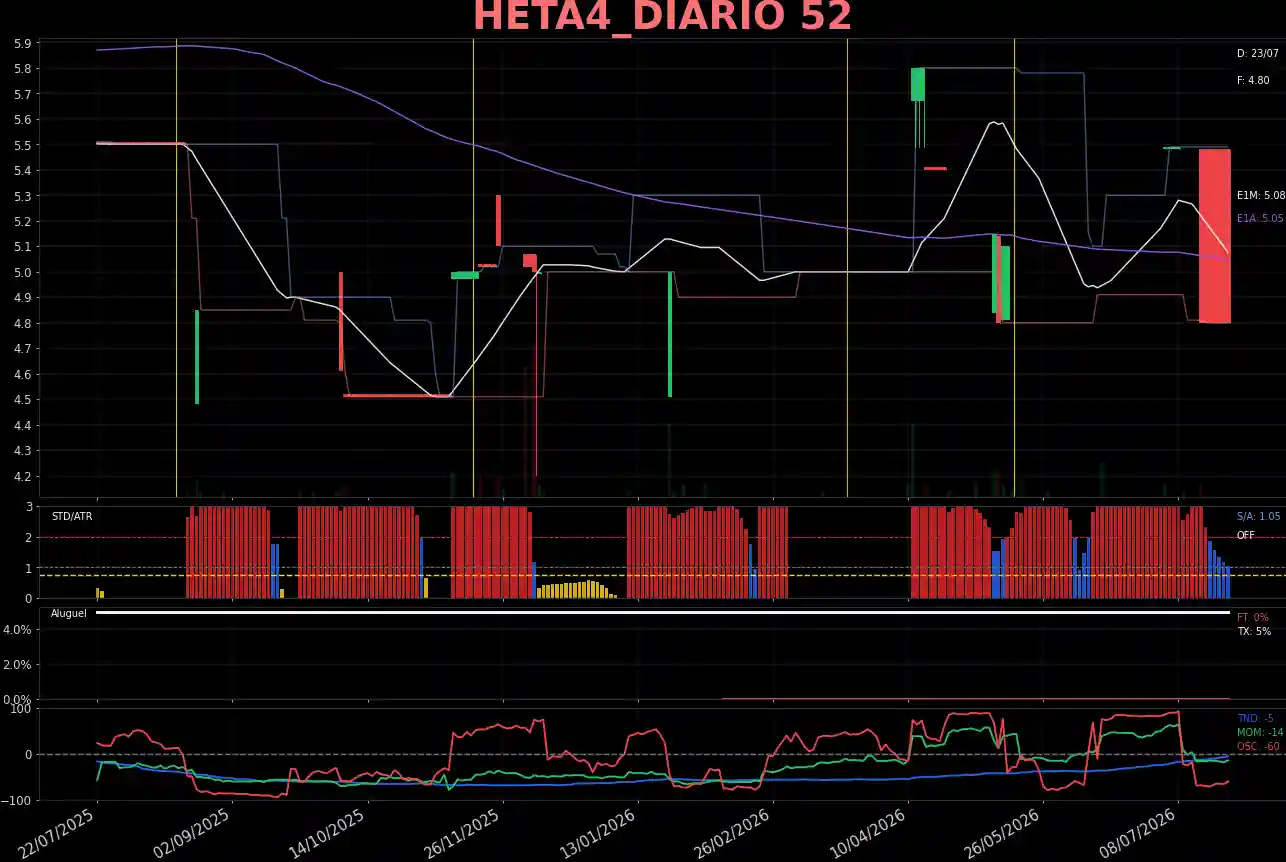Click the green 'MOM: -14' indicator label
The height and width of the screenshot is (862, 1286).
point(1260,733)
